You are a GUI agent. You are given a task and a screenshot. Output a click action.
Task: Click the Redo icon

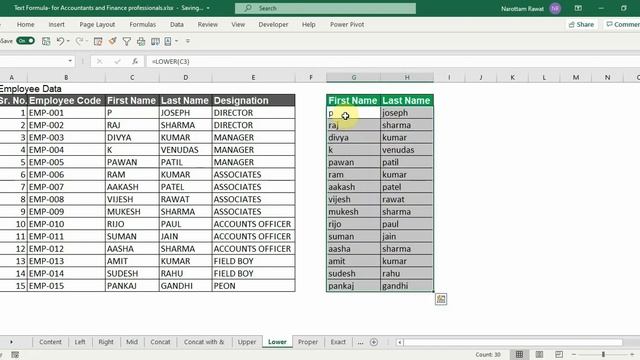[x=79, y=41]
